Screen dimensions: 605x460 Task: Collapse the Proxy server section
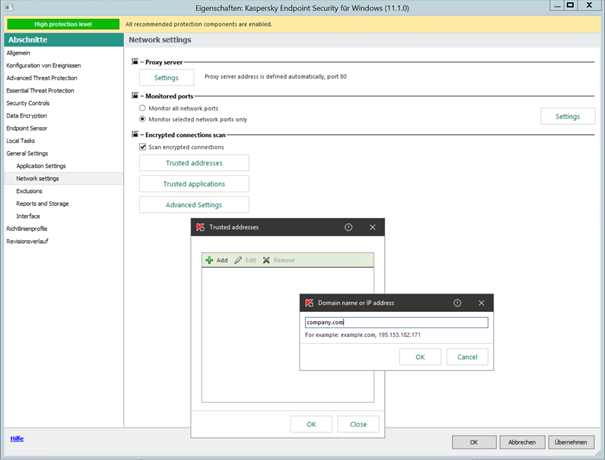pos(135,62)
